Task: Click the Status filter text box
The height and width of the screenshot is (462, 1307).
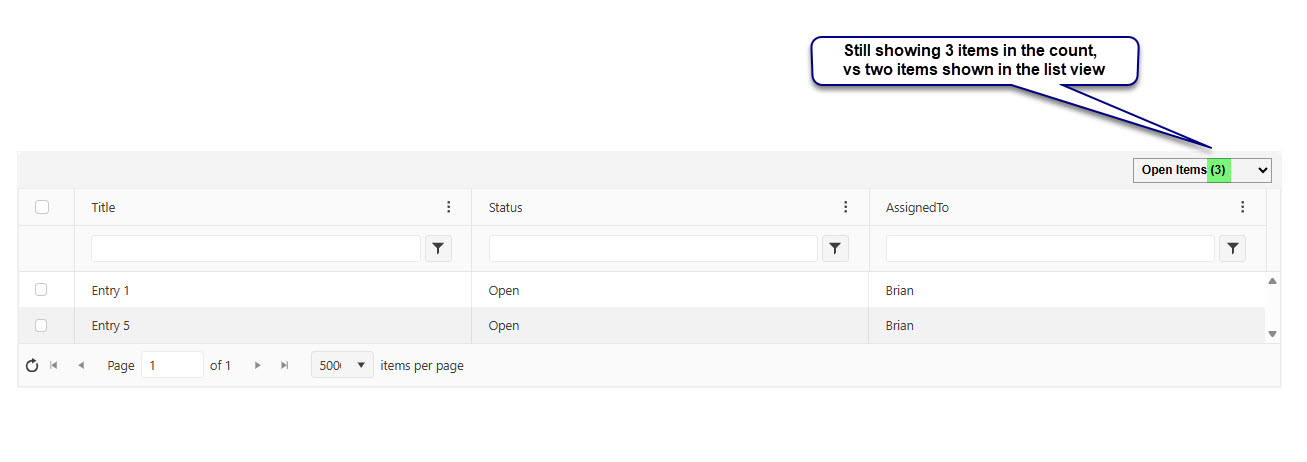Action: [x=652, y=249]
